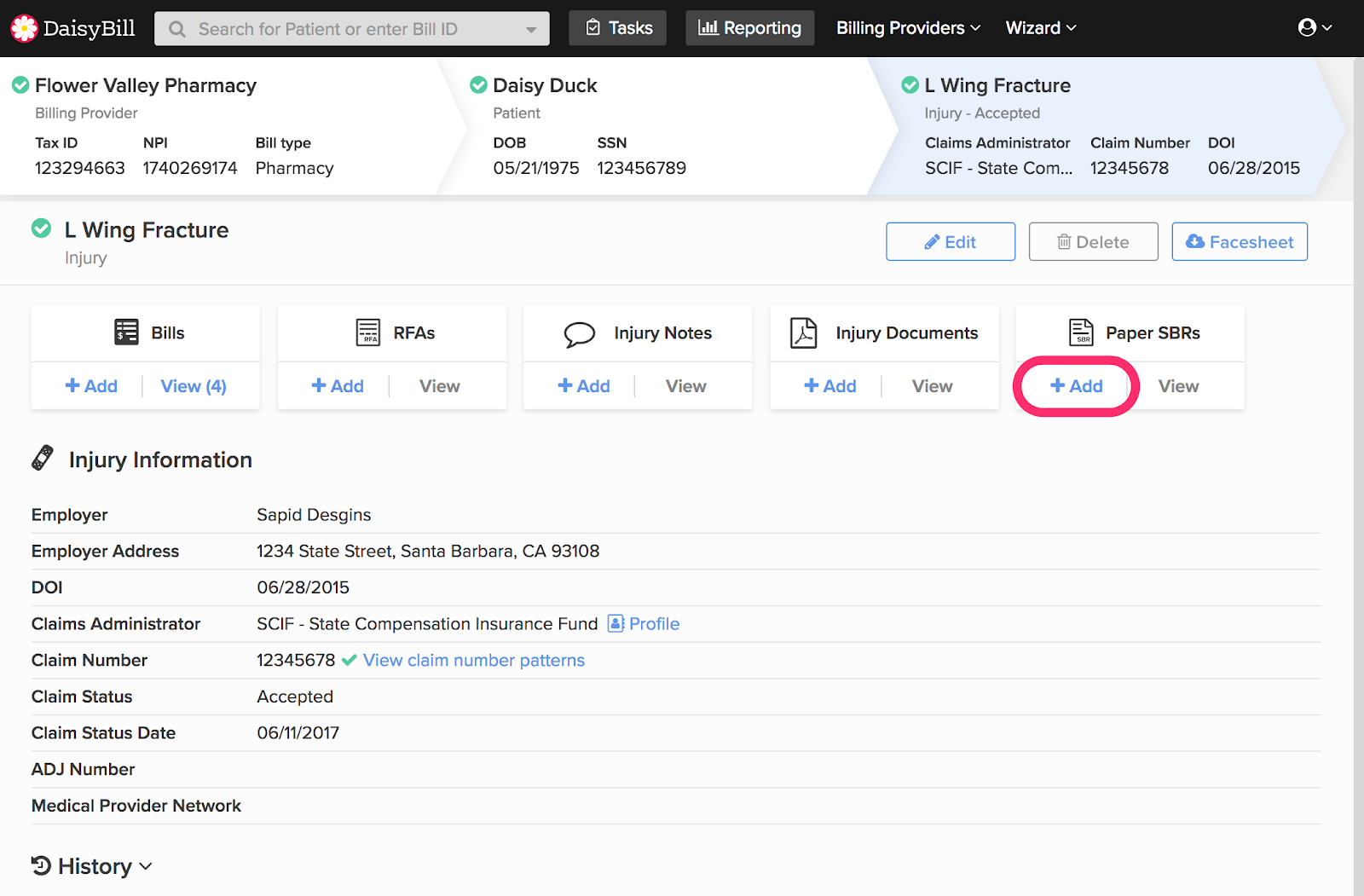1364x896 pixels.
Task: Click the Injury Documents PDF icon
Action: (x=803, y=332)
